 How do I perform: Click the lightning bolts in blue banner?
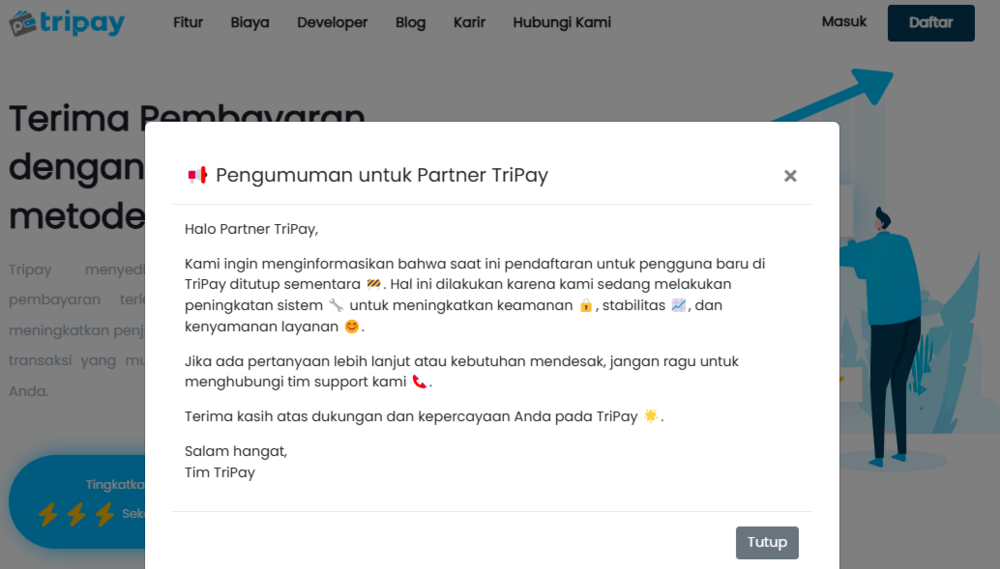(x=76, y=514)
